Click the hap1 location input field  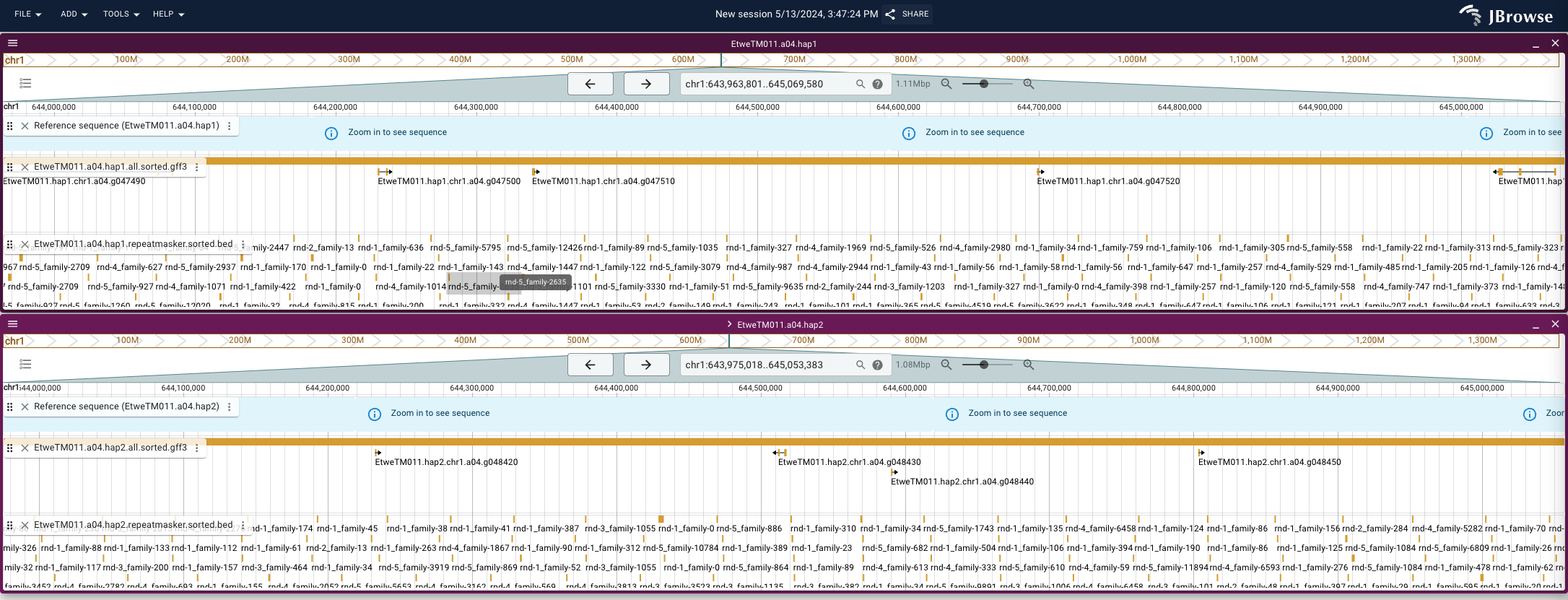(765, 84)
